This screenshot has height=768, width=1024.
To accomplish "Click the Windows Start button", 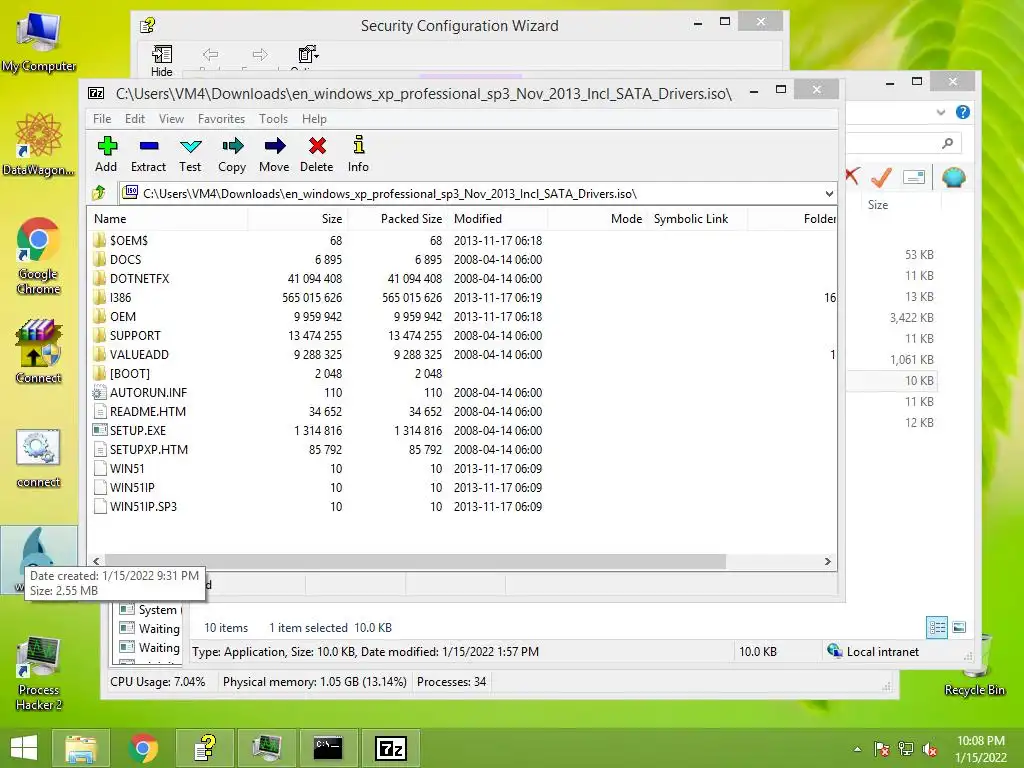I will [x=24, y=748].
